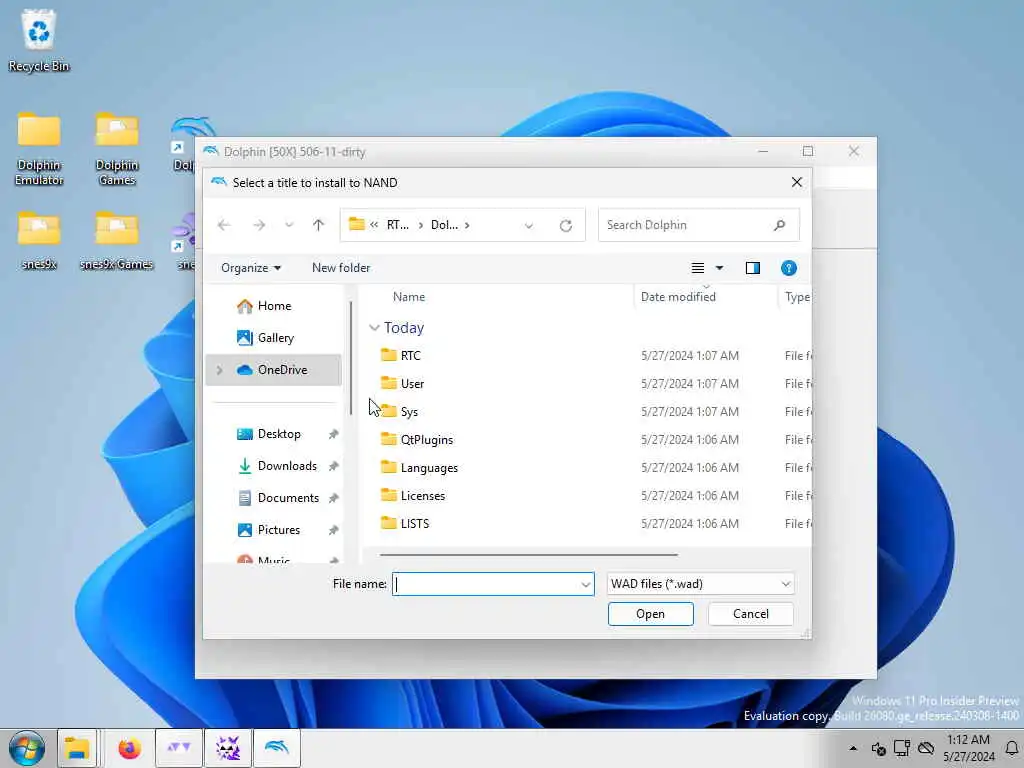The height and width of the screenshot is (768, 1024).
Task: Select the Dolphin Emulator desktop folder
Action: pos(39,149)
